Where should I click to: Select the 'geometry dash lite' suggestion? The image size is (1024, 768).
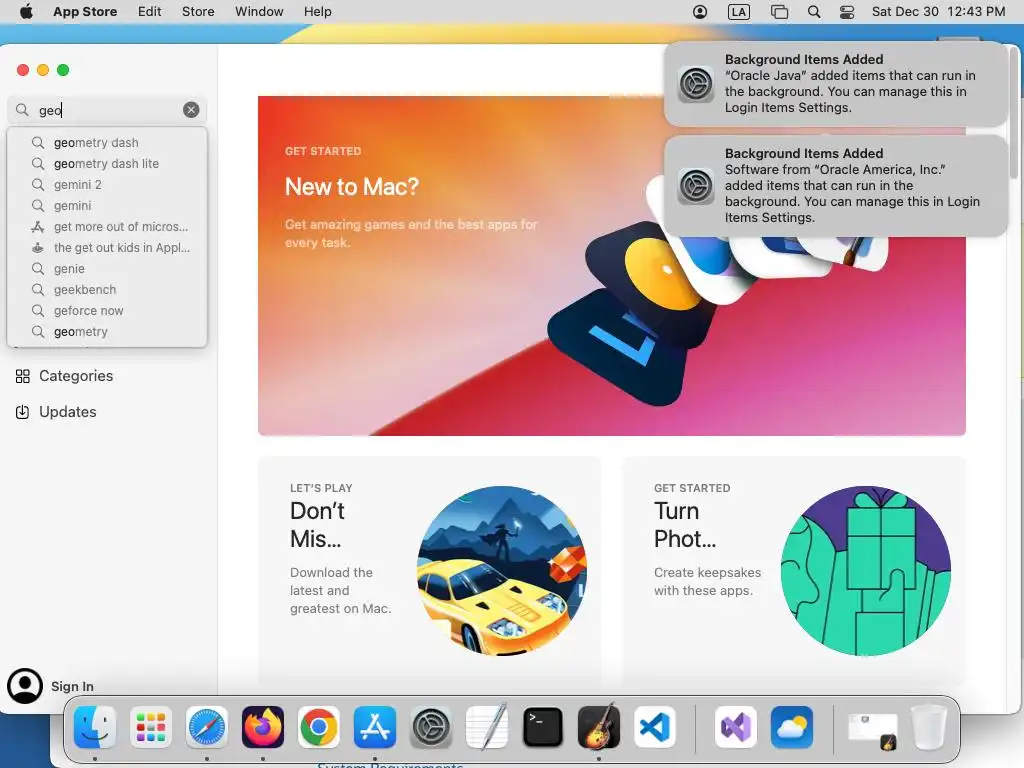108,163
